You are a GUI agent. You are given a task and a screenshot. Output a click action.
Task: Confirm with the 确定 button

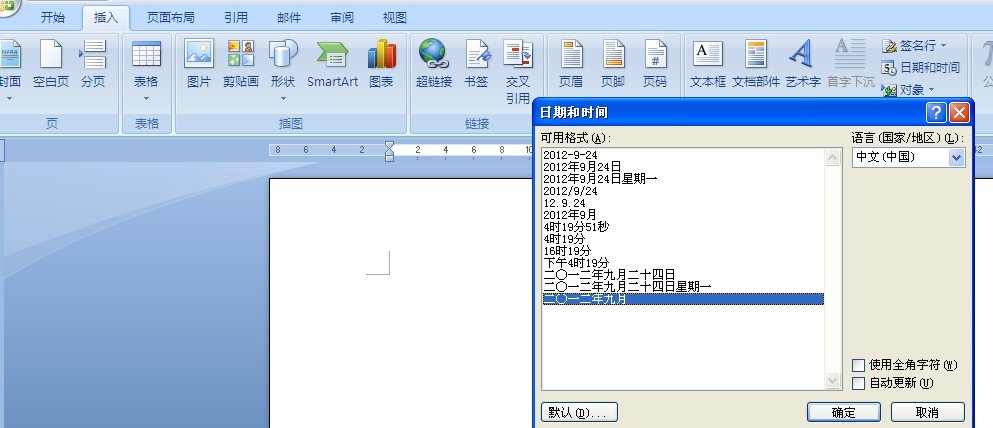844,412
